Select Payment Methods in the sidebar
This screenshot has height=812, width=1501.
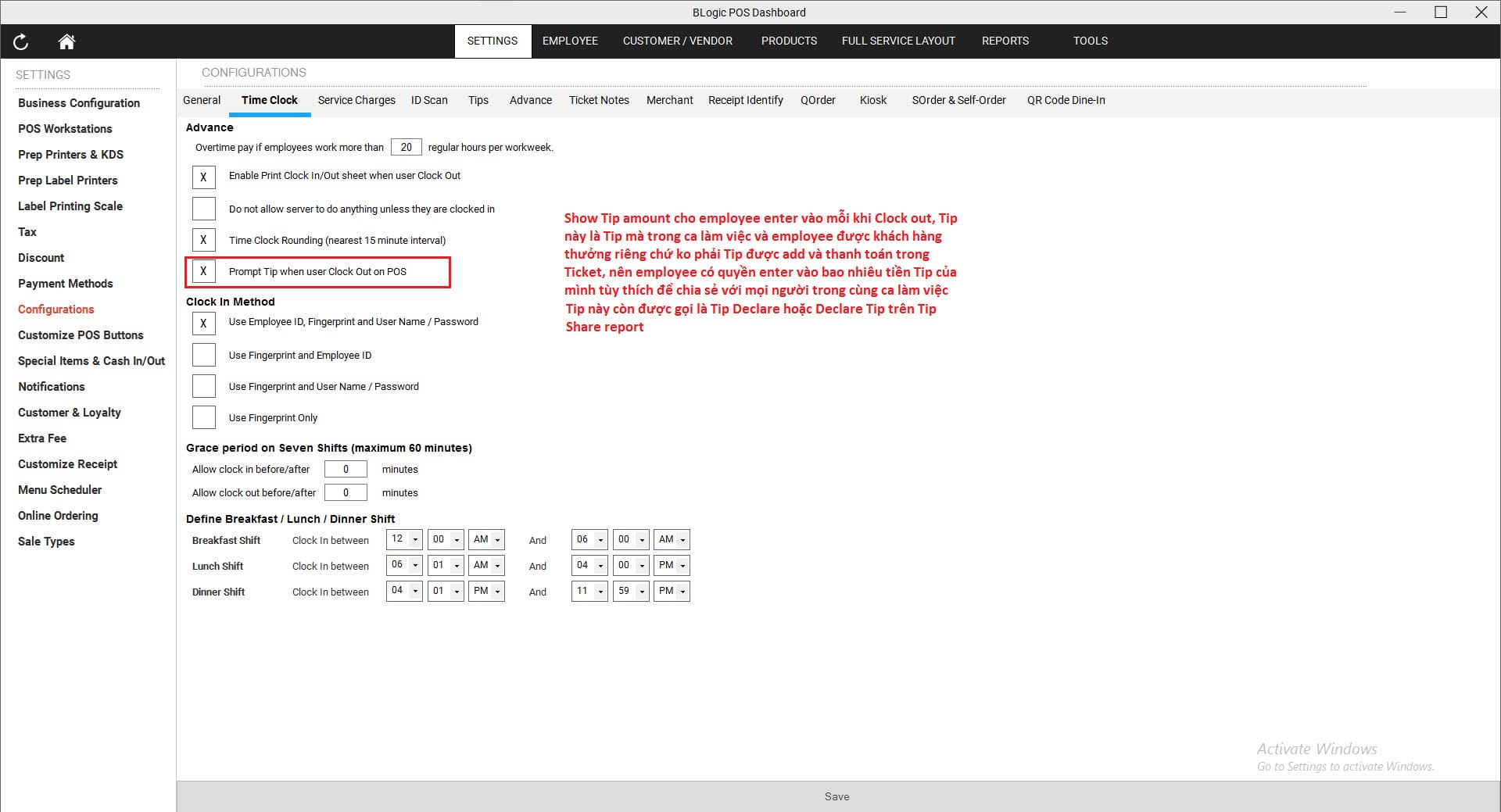65,283
